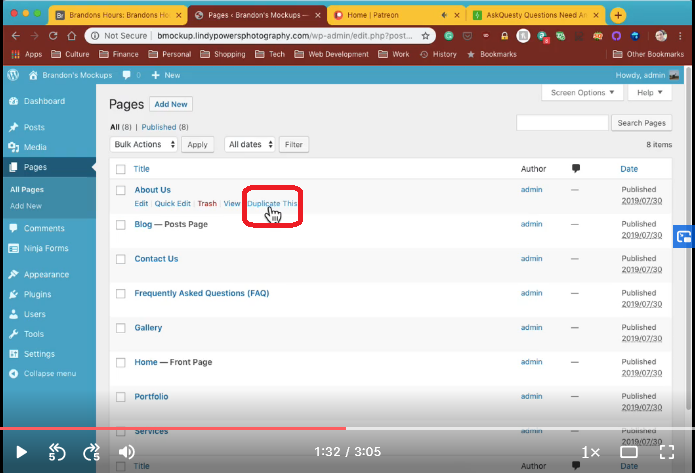Open the Chrome three-dot menu
The image size is (695, 473).
680,36
